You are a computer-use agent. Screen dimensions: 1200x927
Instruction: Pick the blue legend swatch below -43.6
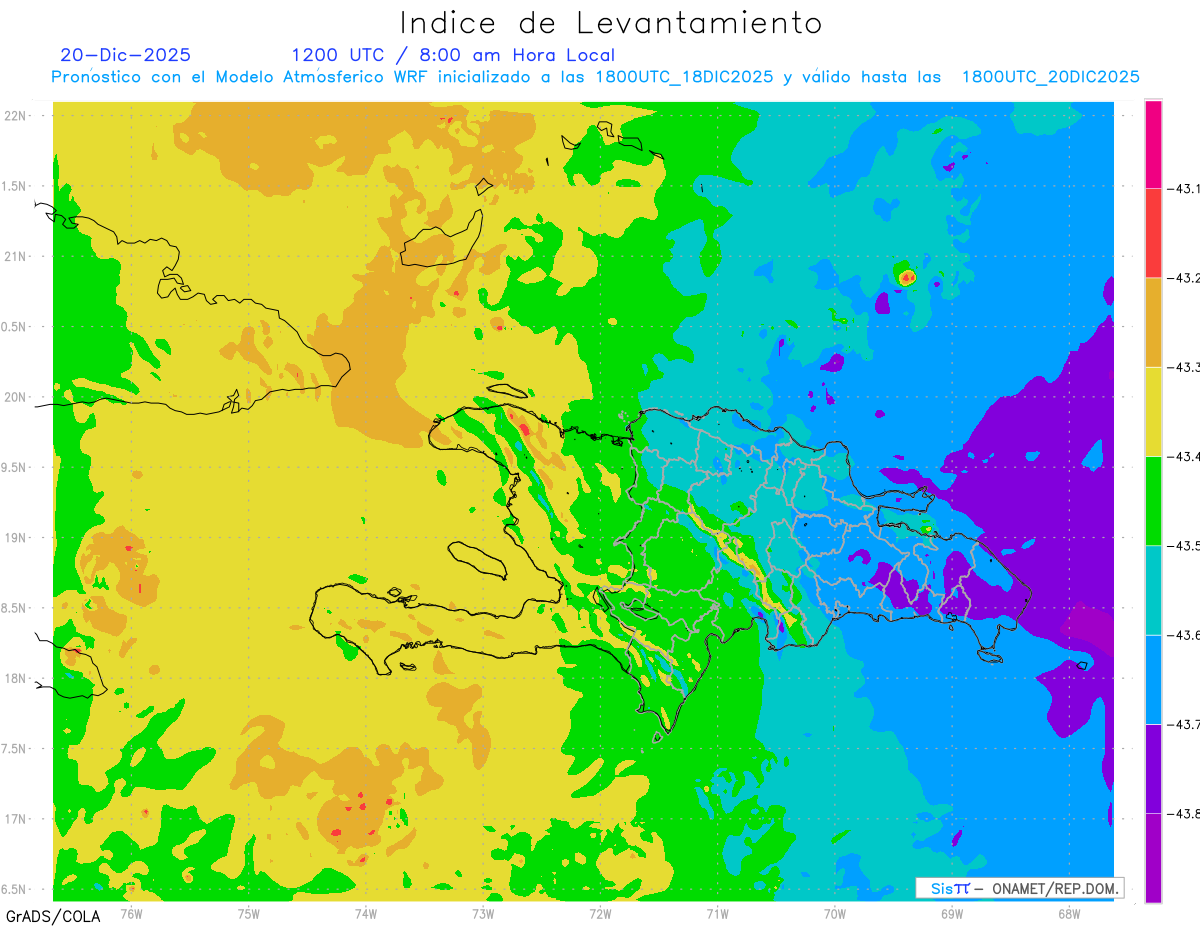tap(1153, 679)
